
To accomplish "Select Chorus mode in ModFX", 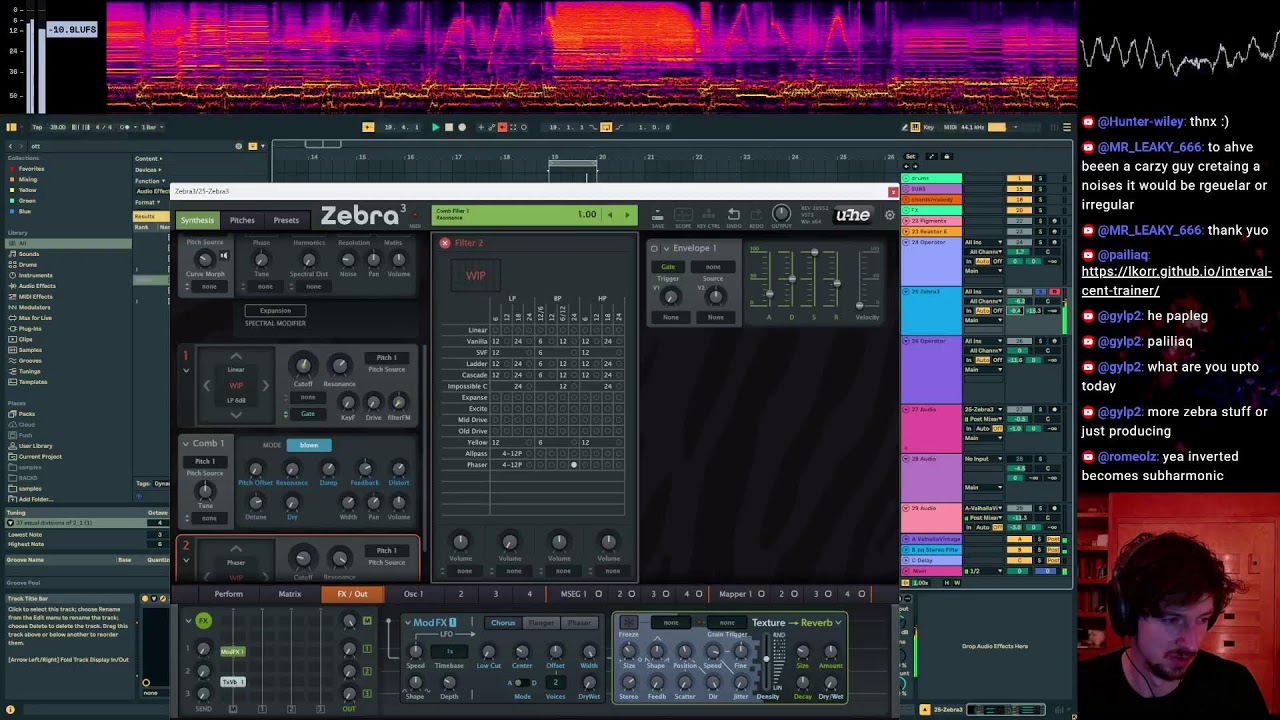I will 503,623.
